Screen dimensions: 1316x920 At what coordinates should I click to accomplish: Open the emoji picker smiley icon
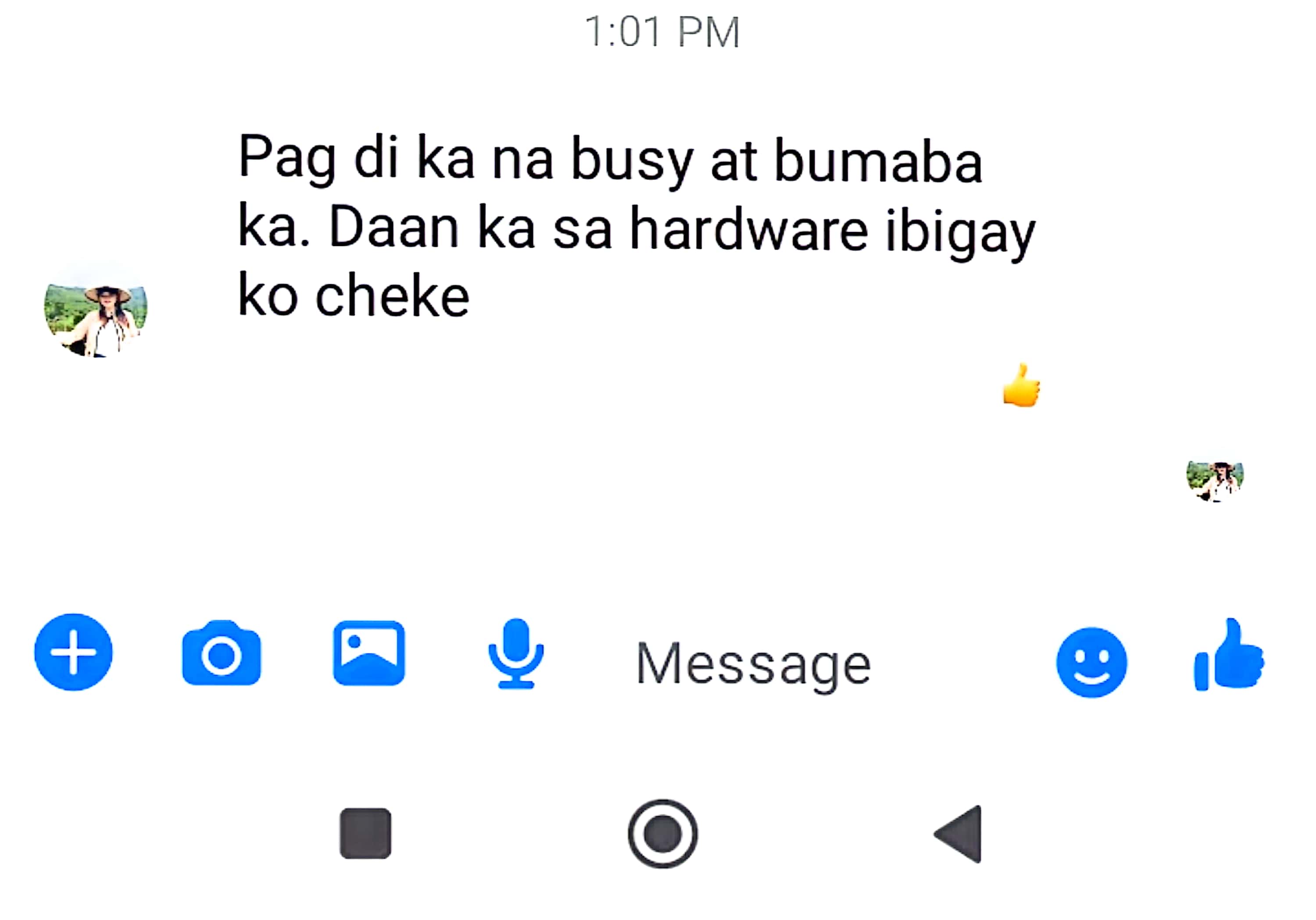point(1091,662)
